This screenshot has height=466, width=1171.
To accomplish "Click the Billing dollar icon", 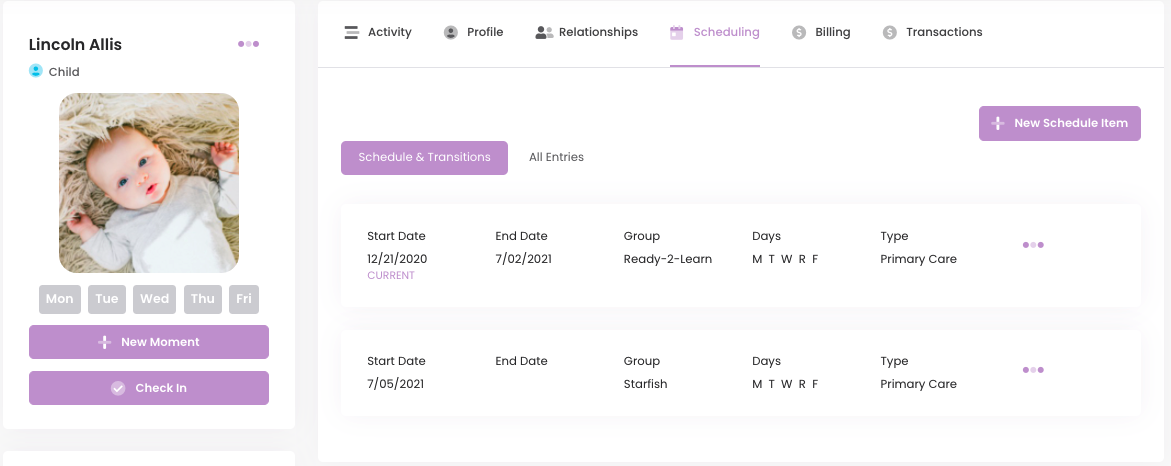I will (799, 32).
